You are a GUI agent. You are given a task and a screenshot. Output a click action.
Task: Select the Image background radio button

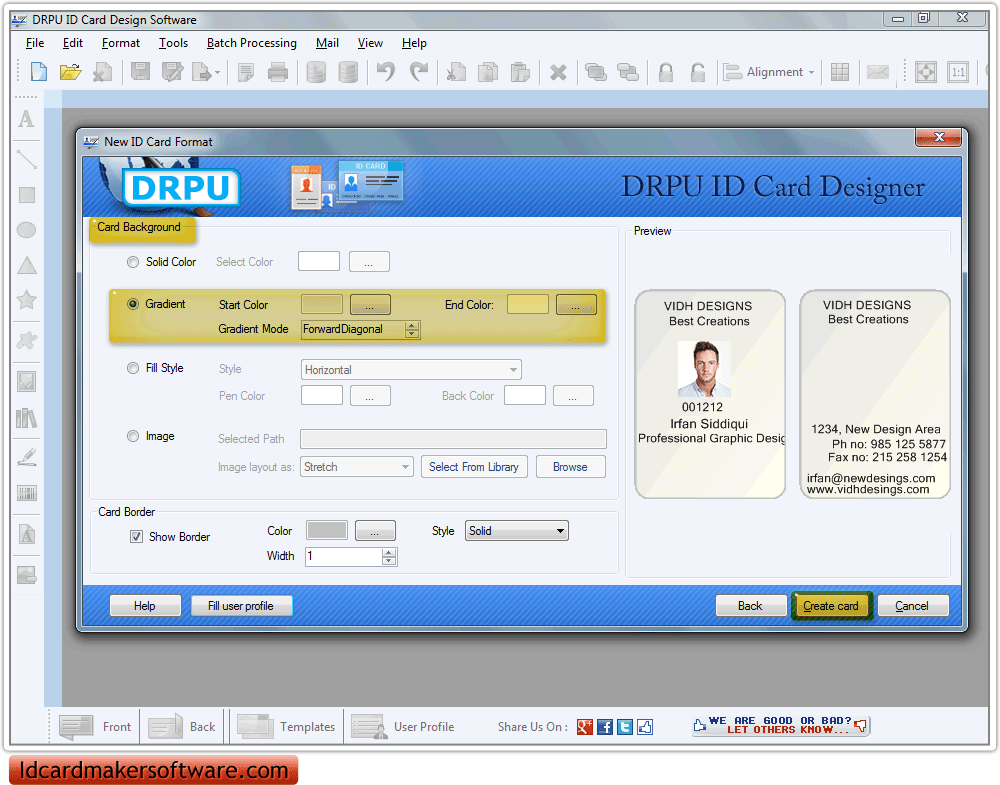pyautogui.click(x=133, y=436)
